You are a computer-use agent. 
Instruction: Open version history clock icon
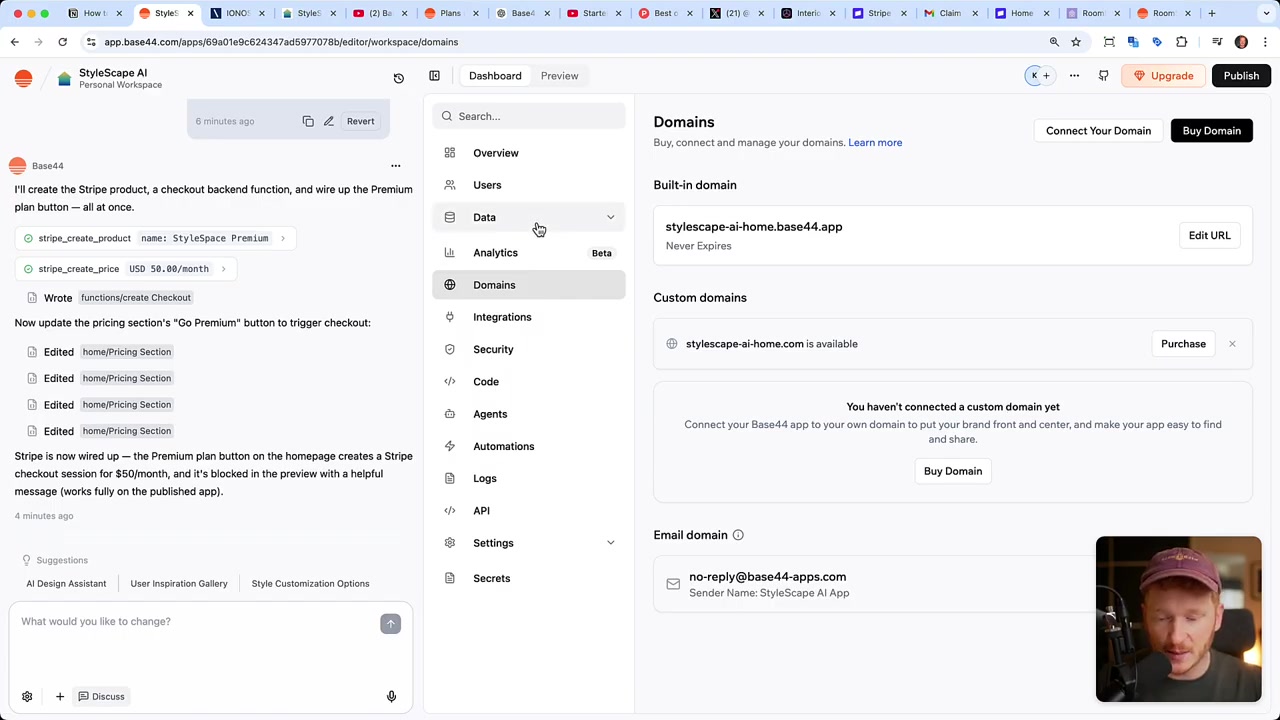coord(398,78)
